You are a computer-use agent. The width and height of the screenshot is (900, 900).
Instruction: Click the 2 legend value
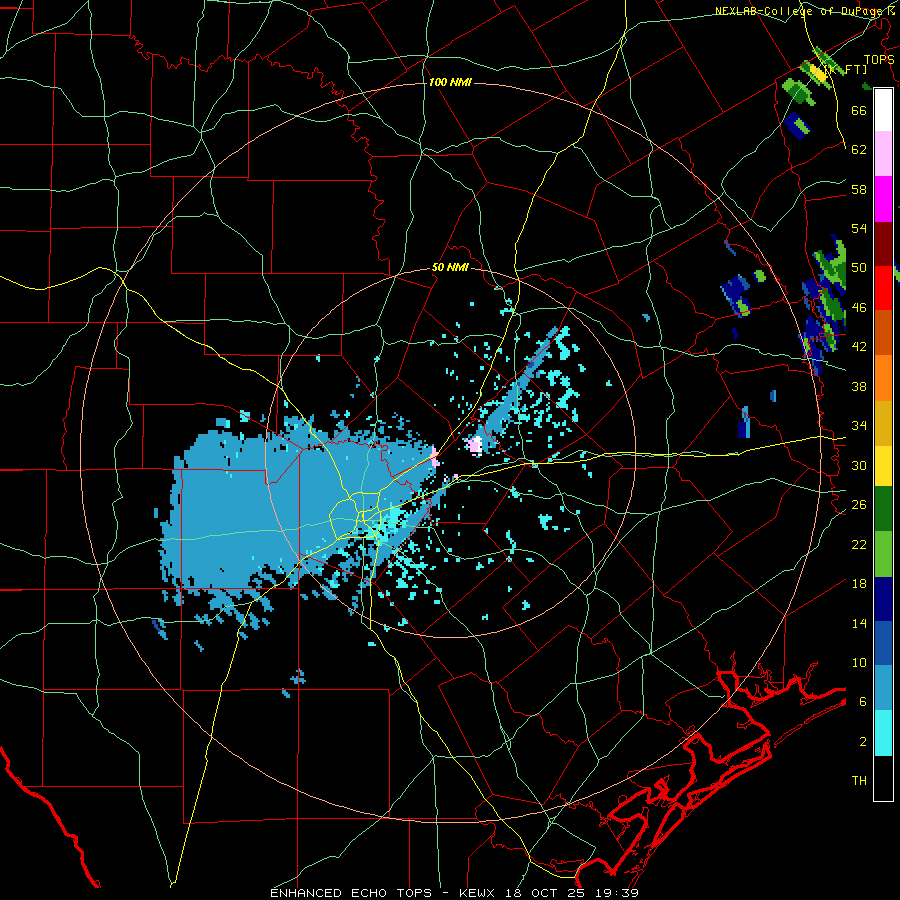point(863,742)
